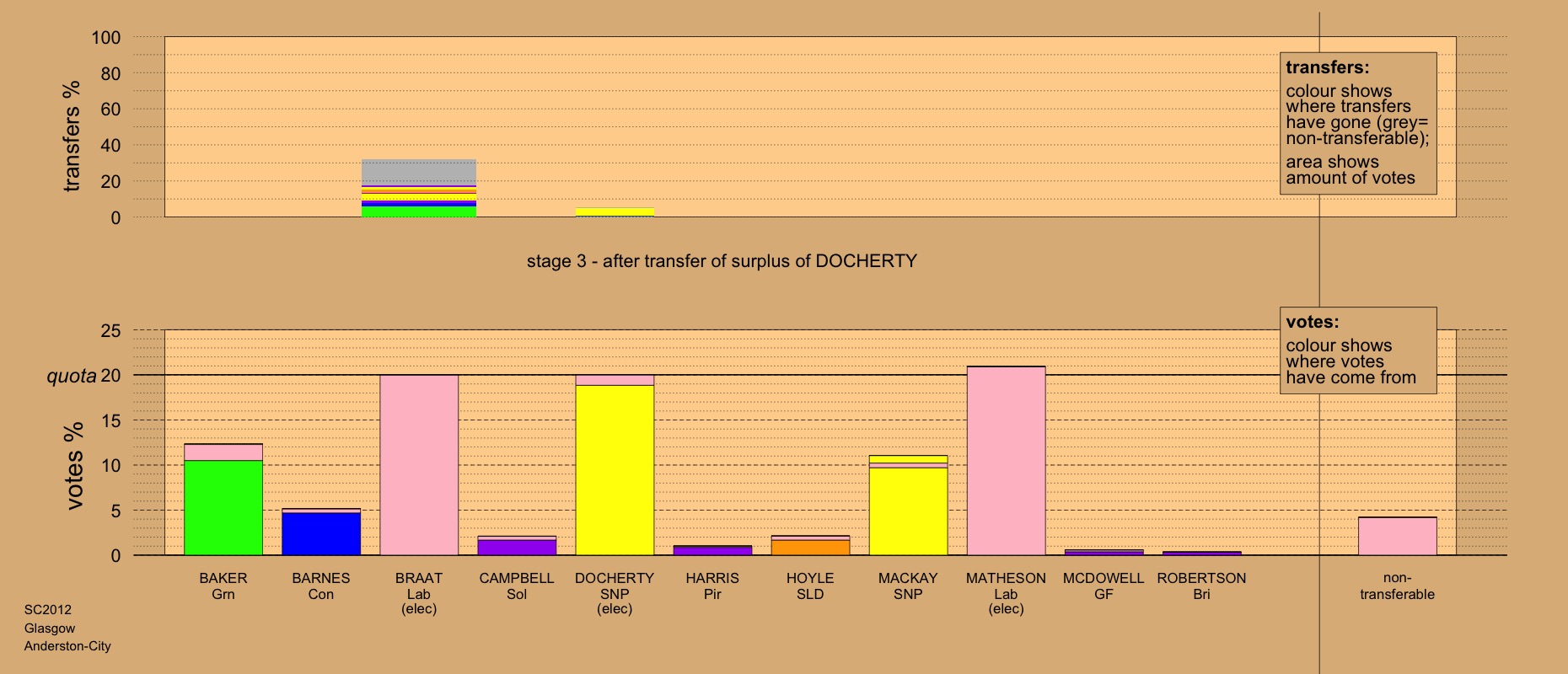Select BRAAT's pink vote bar

[419, 465]
